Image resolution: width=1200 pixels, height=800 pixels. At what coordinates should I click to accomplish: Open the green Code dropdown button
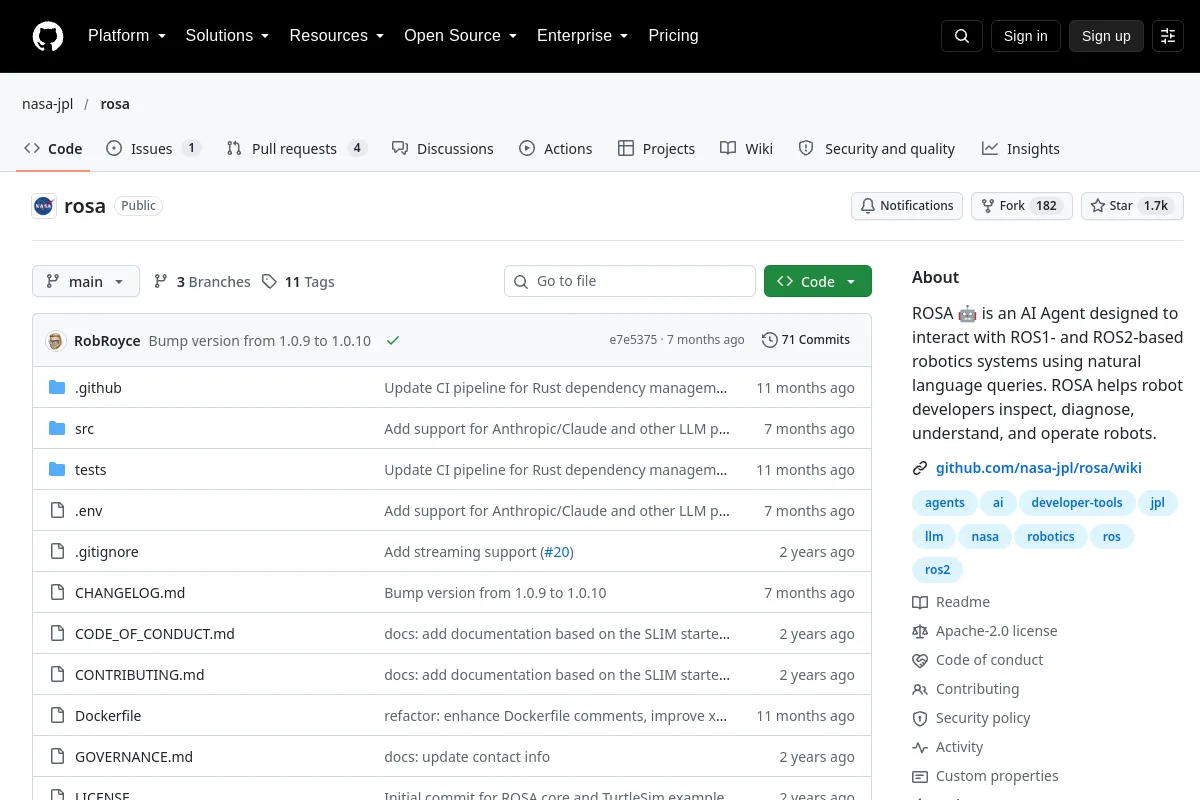(818, 281)
